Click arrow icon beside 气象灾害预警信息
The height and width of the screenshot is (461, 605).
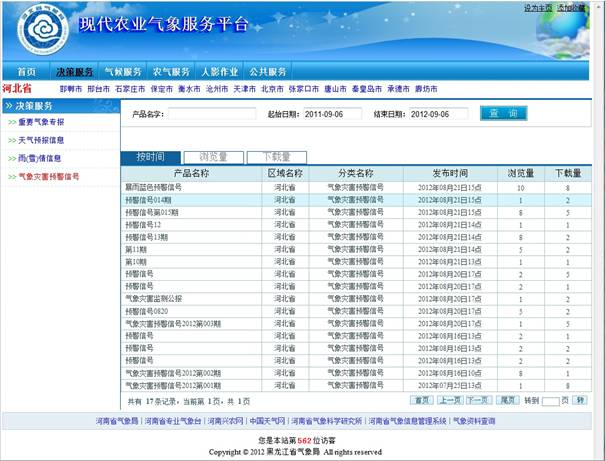click(x=10, y=176)
